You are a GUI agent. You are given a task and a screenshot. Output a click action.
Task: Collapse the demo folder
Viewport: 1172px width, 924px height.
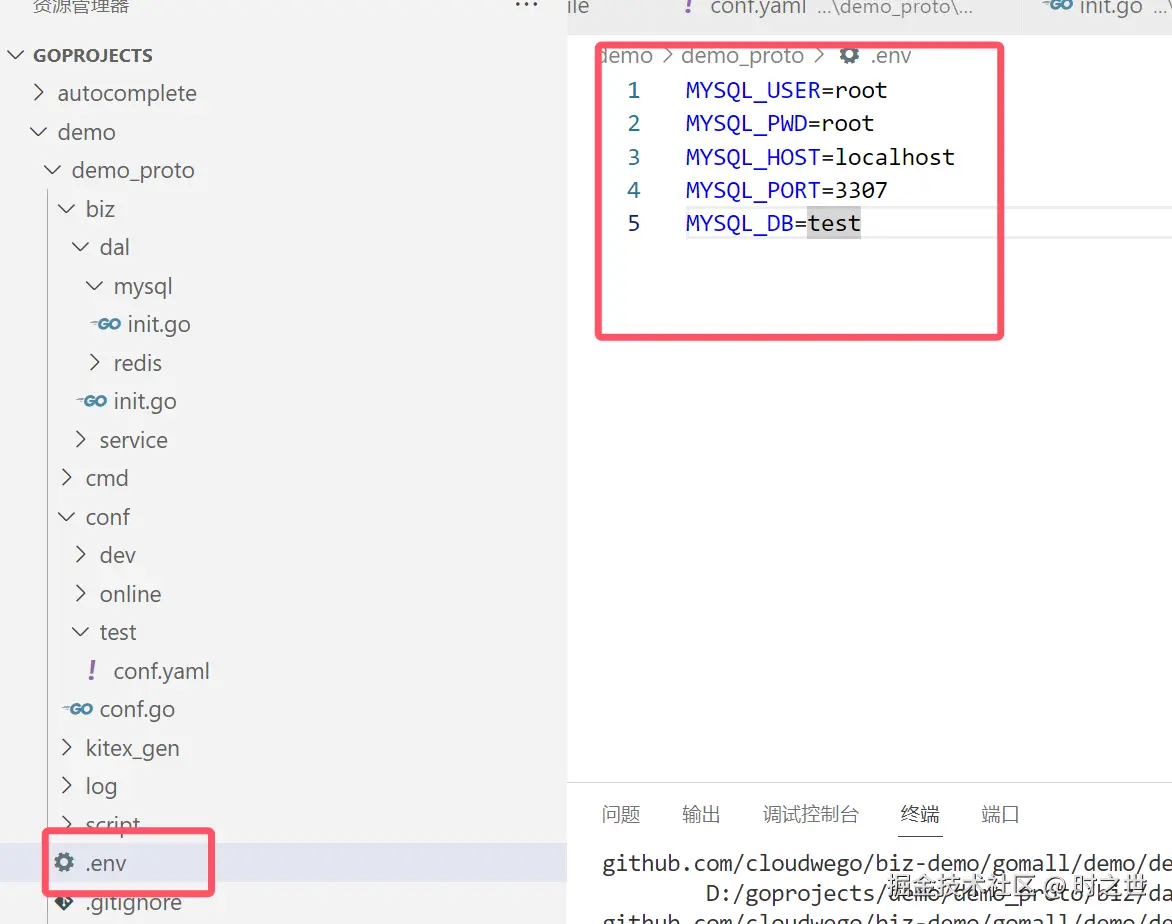(x=38, y=132)
